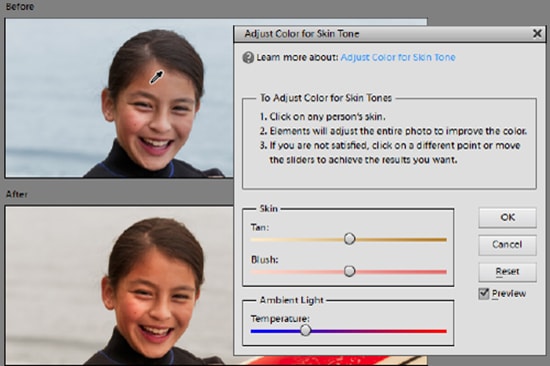This screenshot has height=366, width=550.
Task: Click the darkest end of the Tan track
Action: pyautogui.click(x=442, y=240)
